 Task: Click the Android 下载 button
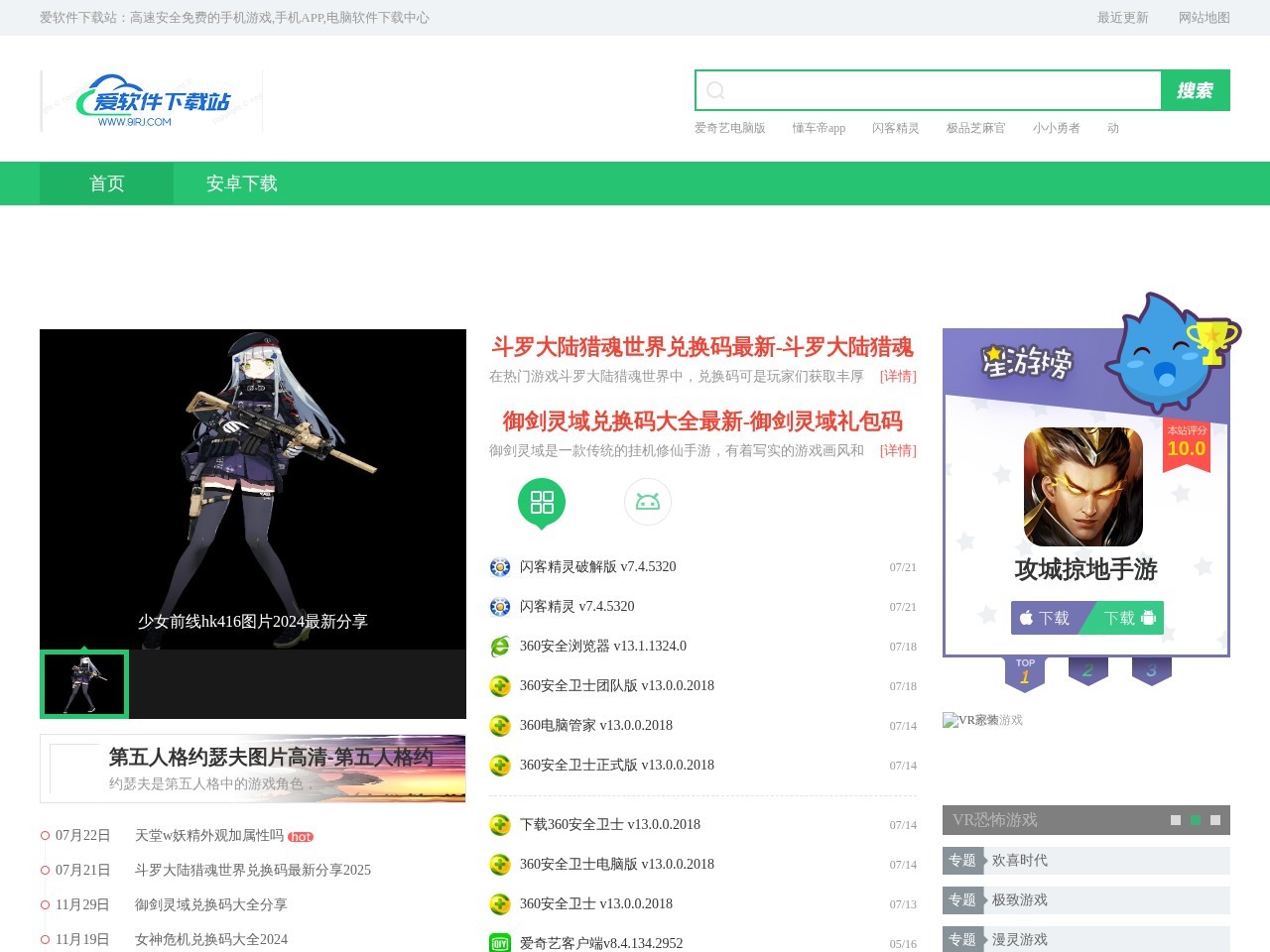[1129, 618]
